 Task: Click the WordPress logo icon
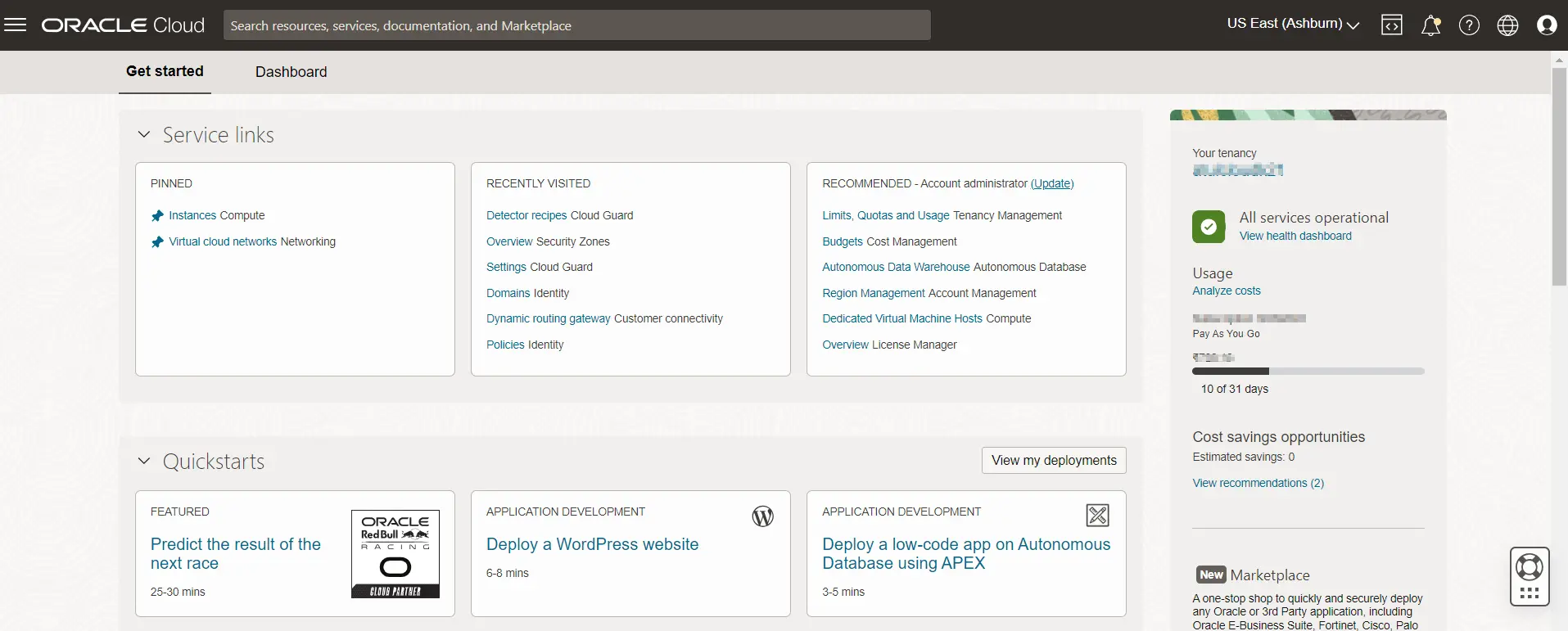(762, 516)
